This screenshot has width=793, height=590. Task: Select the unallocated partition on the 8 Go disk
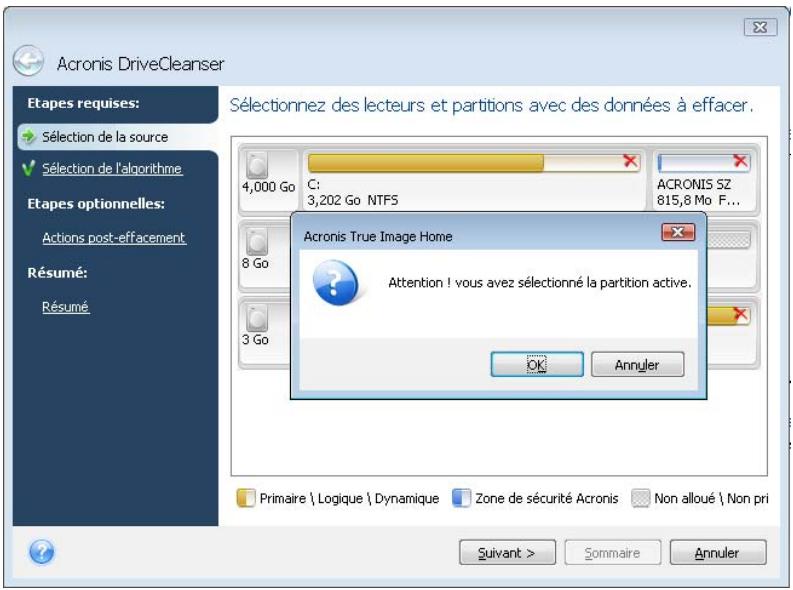click(728, 240)
